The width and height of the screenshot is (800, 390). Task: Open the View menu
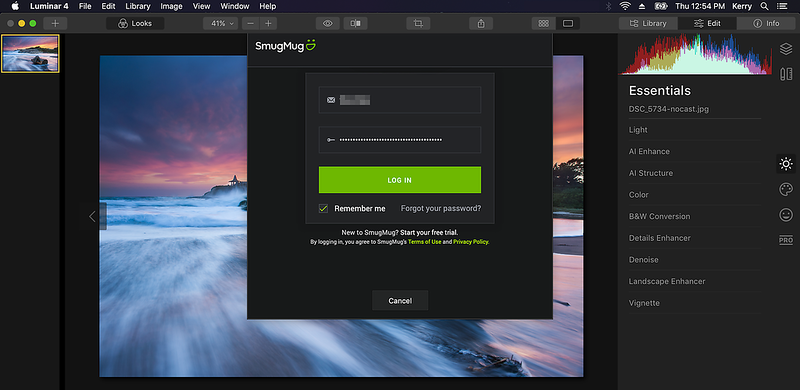pyautogui.click(x=202, y=6)
